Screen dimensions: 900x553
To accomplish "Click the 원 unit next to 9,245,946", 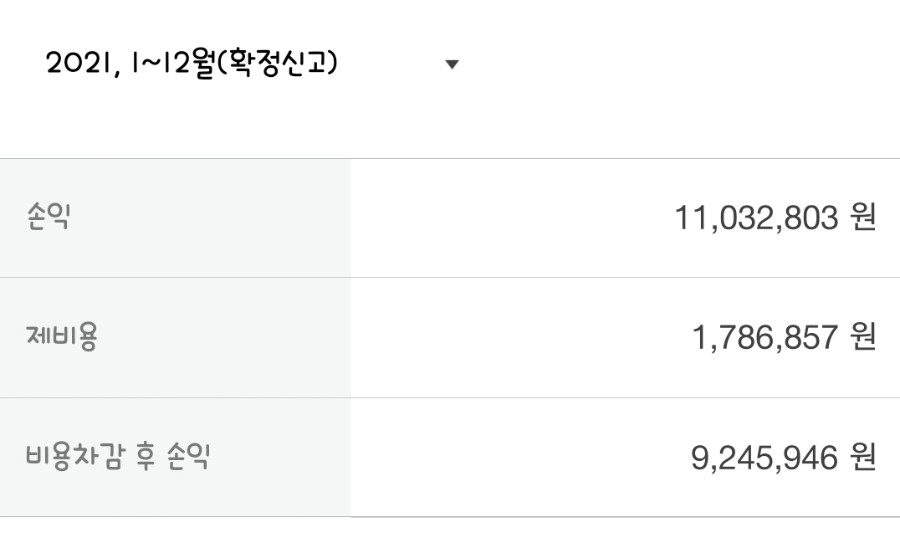I will coord(863,457).
